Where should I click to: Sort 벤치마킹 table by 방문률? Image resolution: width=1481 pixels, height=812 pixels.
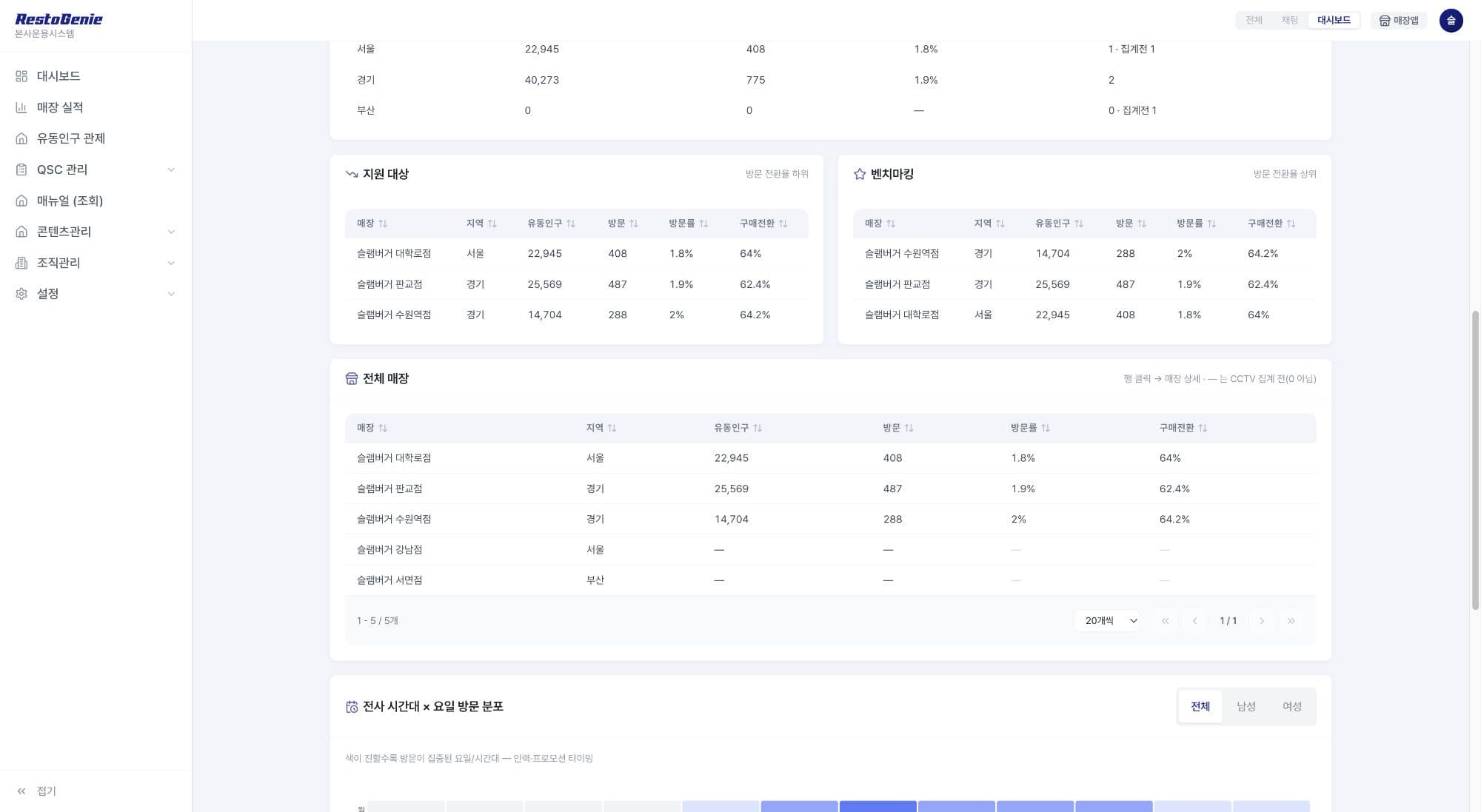(1196, 224)
